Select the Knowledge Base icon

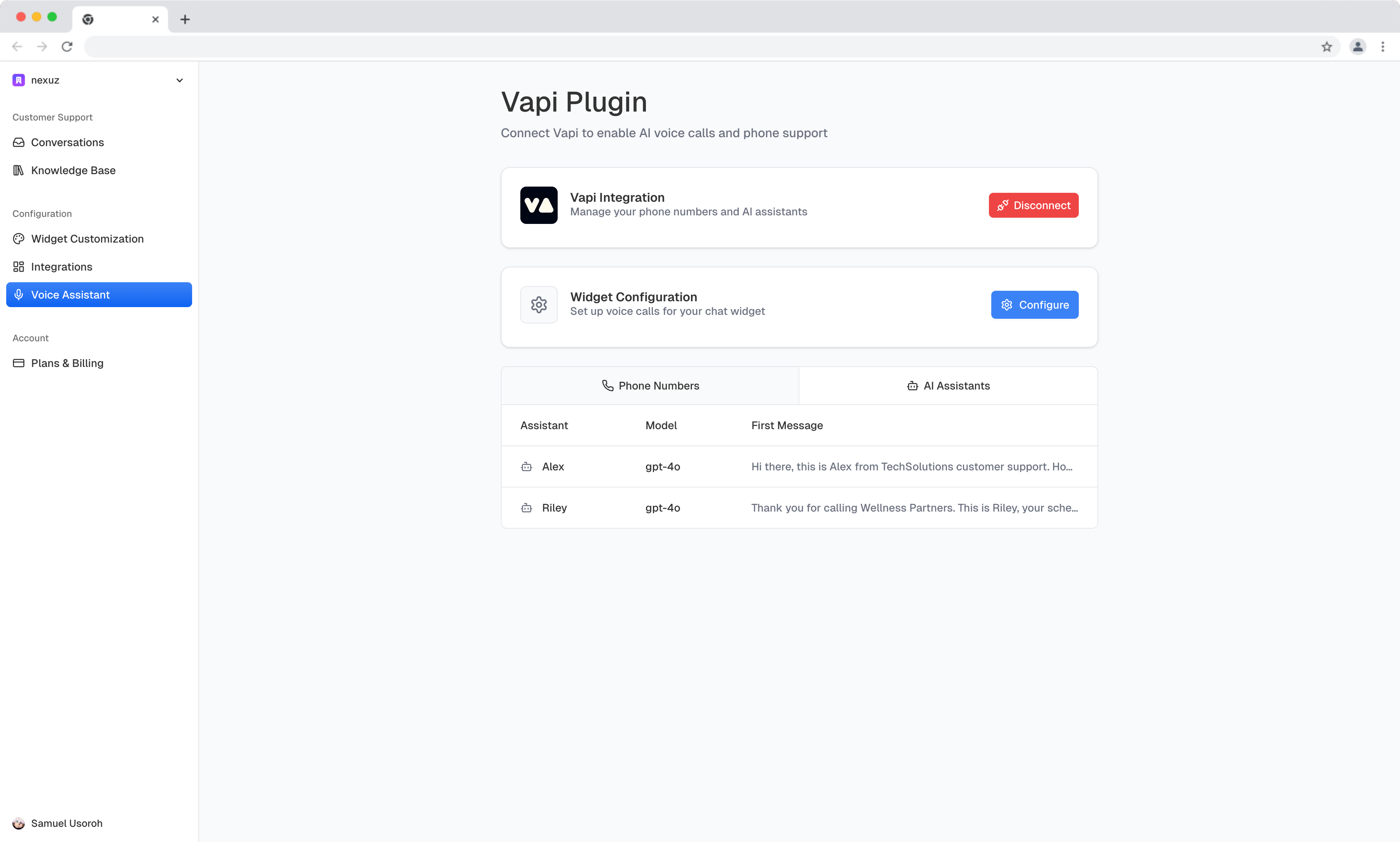[x=19, y=169]
